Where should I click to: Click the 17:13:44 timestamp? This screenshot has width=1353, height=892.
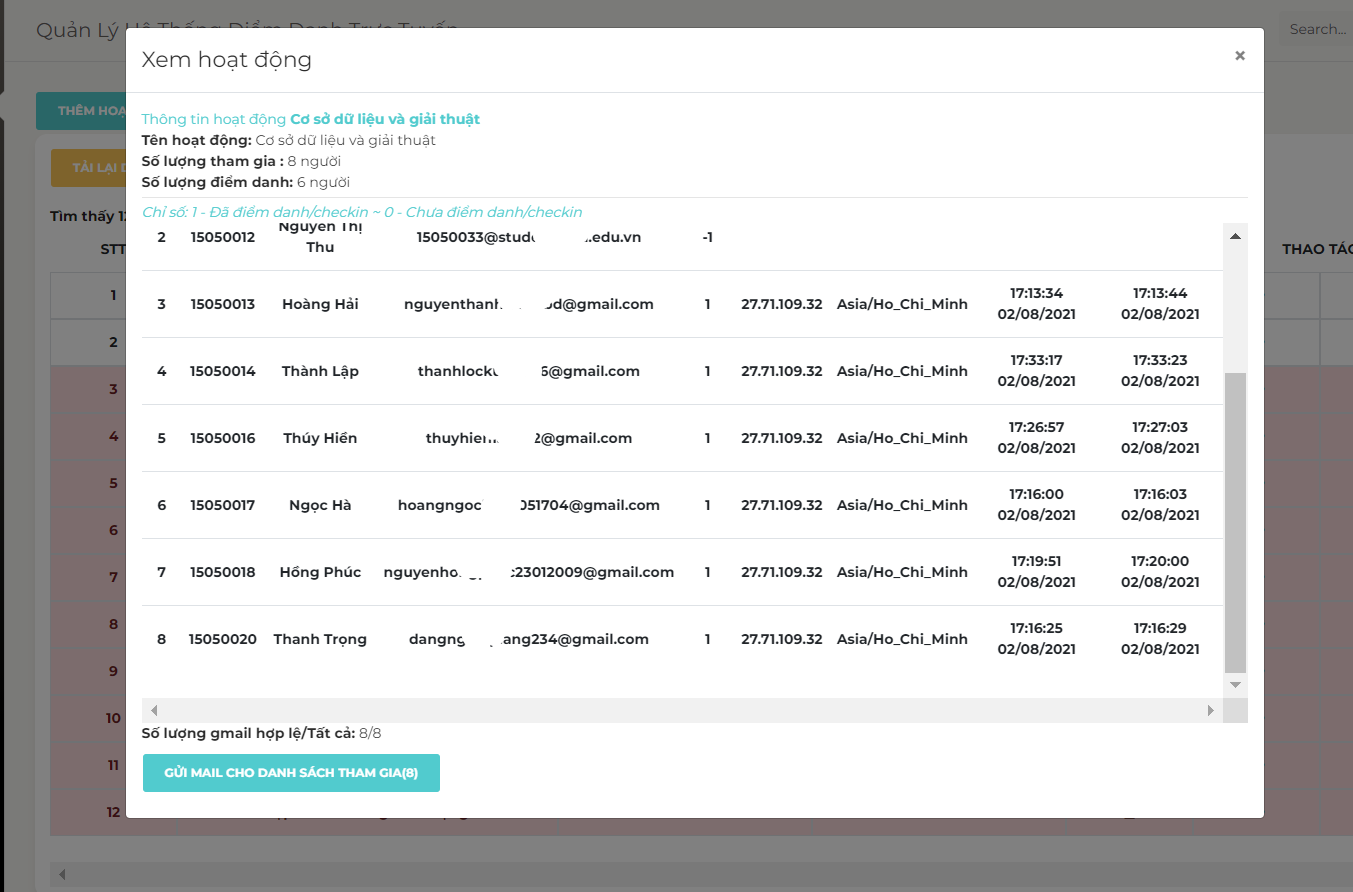click(x=1160, y=293)
